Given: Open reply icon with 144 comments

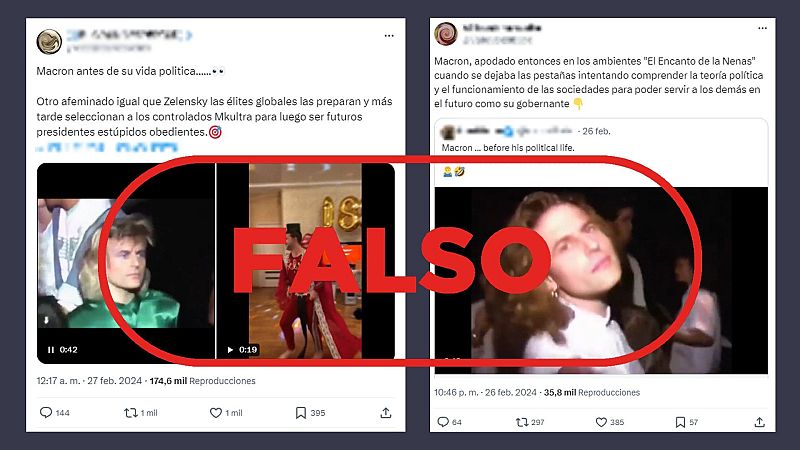Looking at the screenshot, I should [x=46, y=412].
